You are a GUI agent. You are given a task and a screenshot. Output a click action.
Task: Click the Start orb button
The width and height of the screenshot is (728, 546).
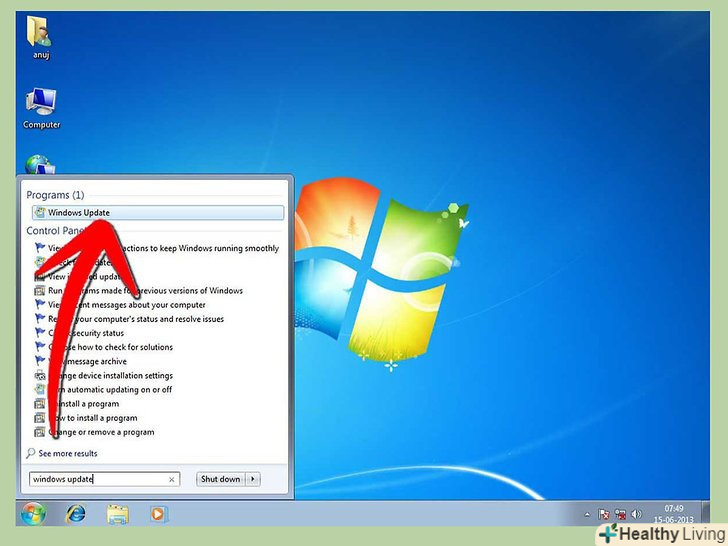tap(33, 514)
